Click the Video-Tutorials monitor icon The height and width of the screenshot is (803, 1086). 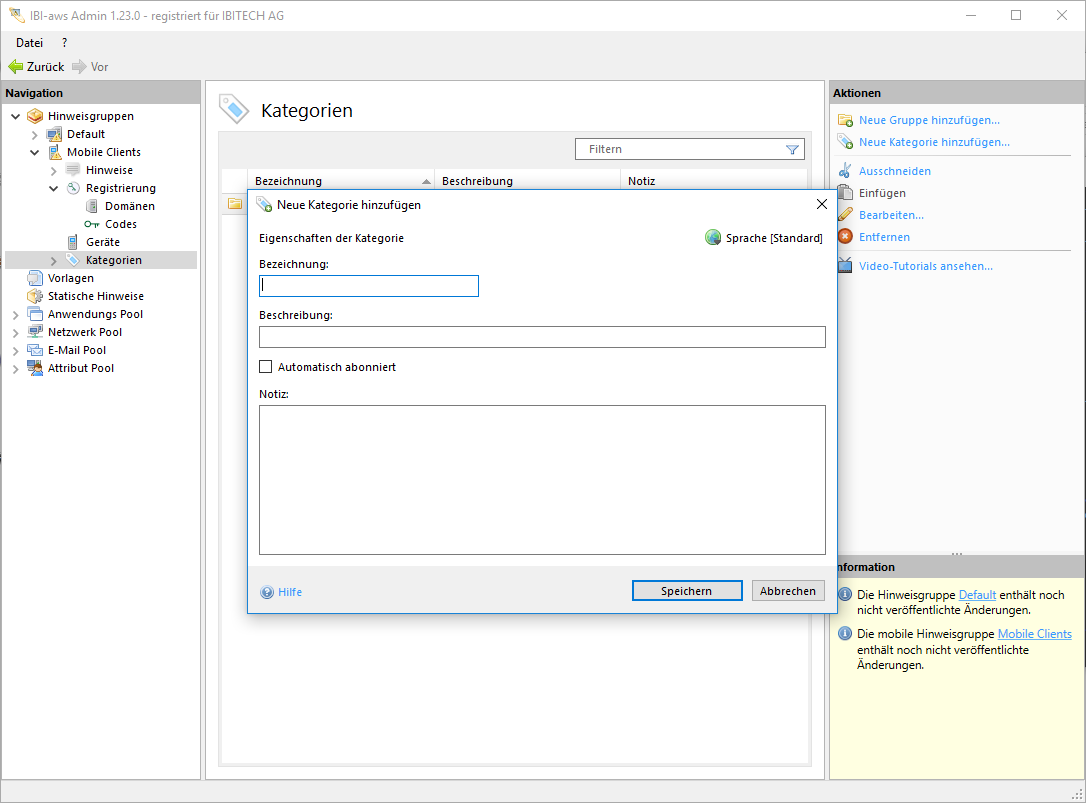845,266
